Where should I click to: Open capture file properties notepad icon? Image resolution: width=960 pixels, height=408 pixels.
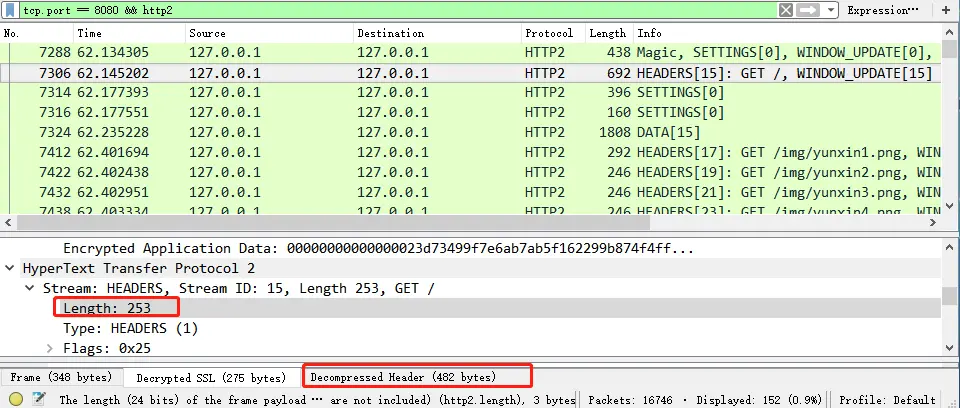[x=39, y=400]
